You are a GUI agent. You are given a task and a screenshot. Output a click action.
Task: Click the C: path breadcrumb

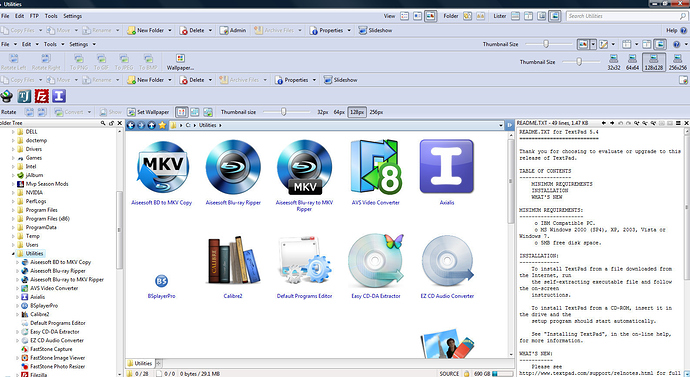(x=188, y=125)
